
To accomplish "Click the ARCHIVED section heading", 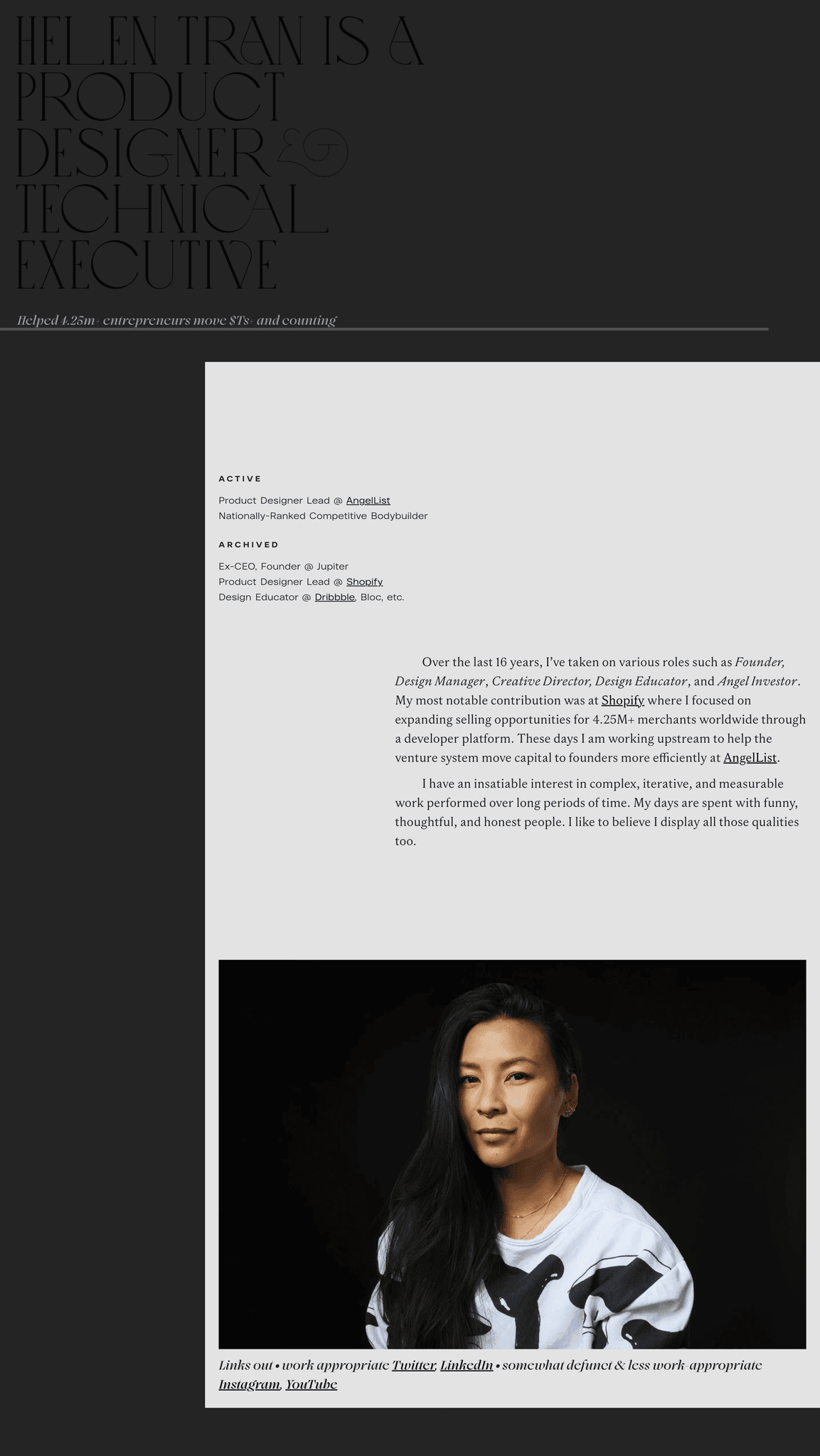I will coord(248,545).
